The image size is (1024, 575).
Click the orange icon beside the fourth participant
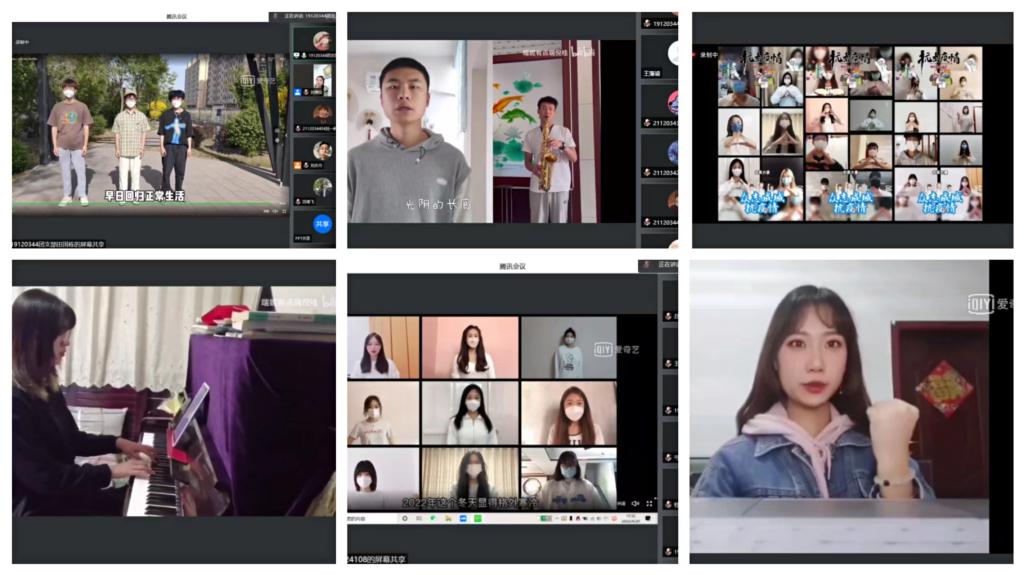pos(298,165)
